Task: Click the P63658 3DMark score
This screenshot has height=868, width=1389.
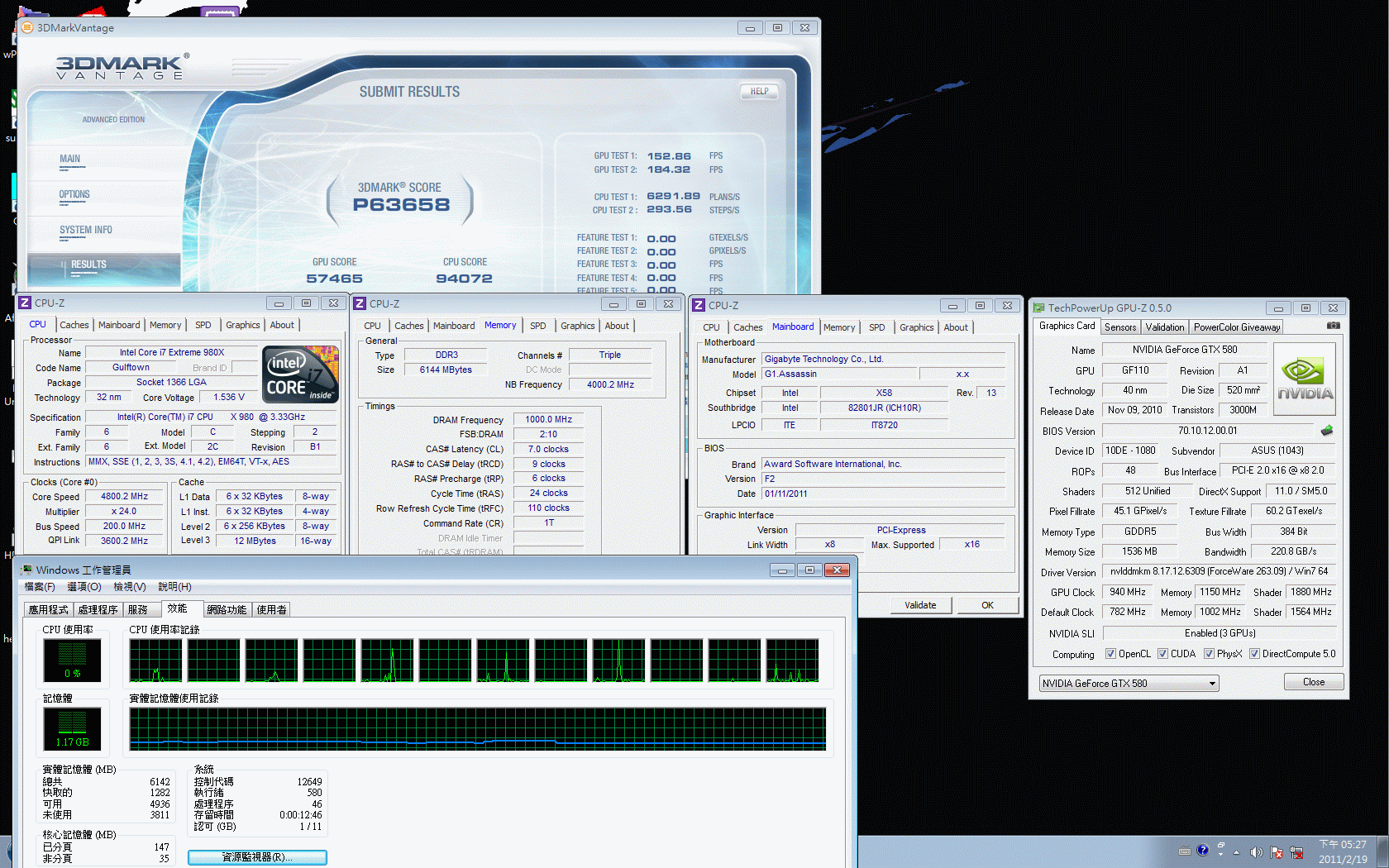Action: click(402, 205)
